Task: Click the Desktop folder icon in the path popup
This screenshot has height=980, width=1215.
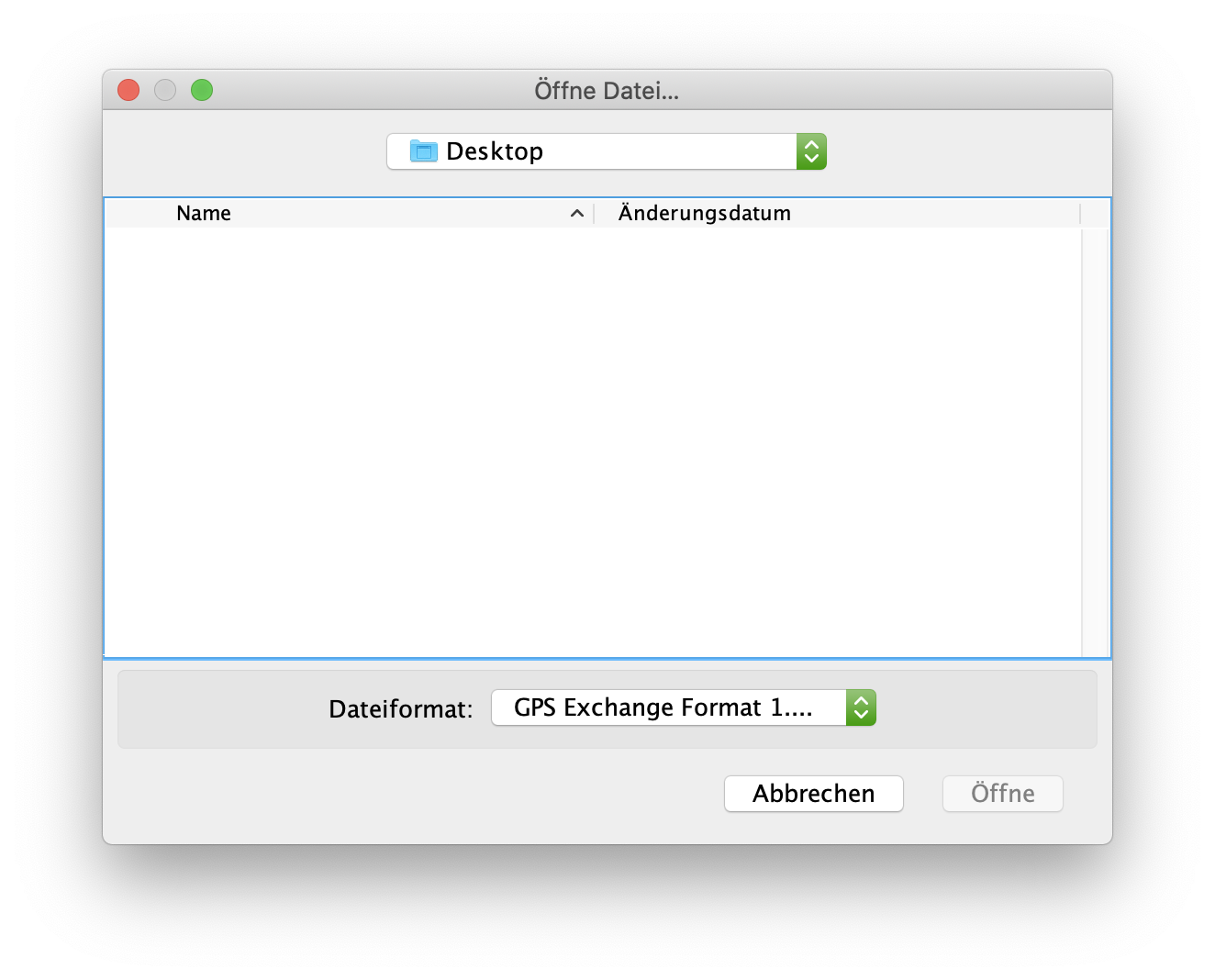Action: pyautogui.click(x=423, y=151)
